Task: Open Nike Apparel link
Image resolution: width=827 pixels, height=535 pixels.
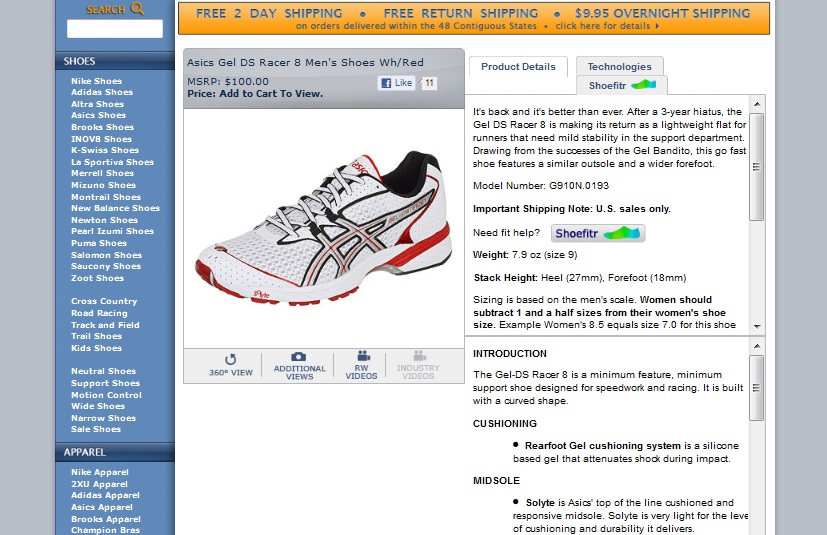Action: point(100,473)
